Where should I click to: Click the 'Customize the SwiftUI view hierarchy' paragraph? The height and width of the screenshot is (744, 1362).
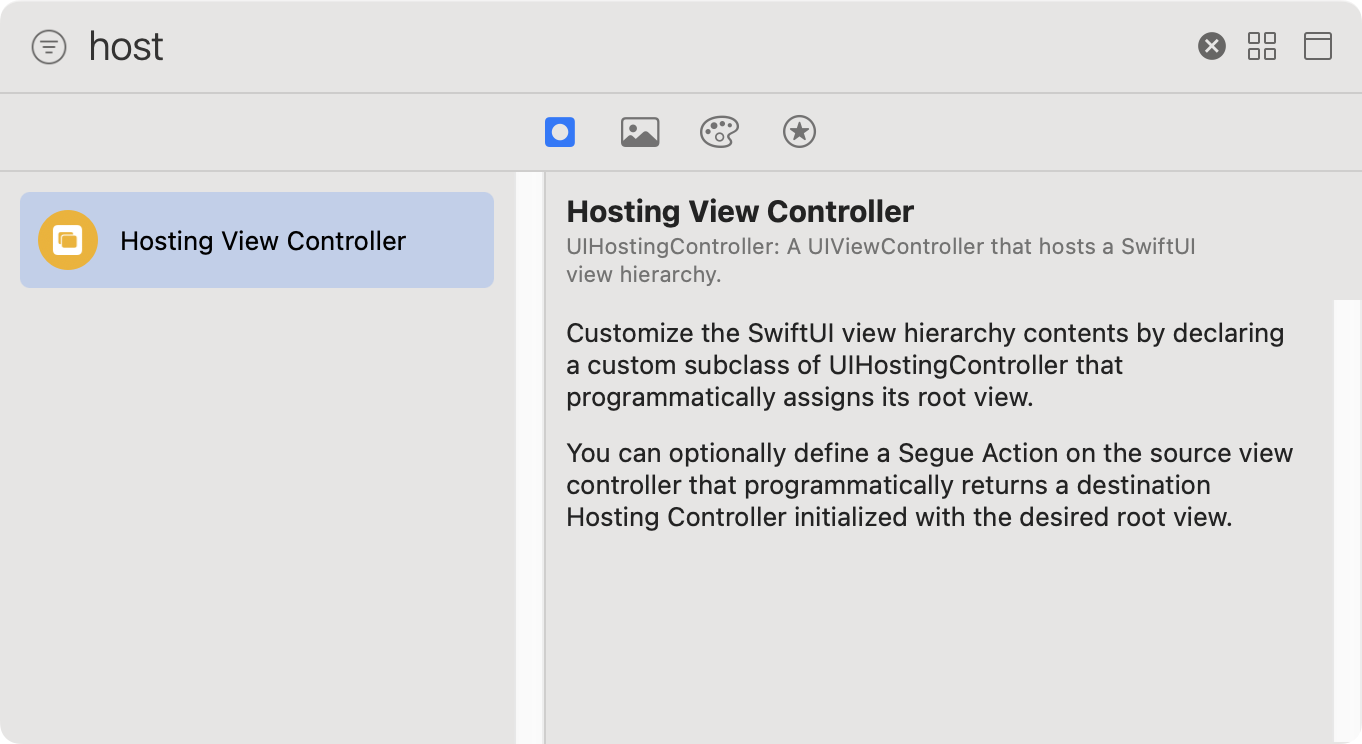click(x=925, y=365)
